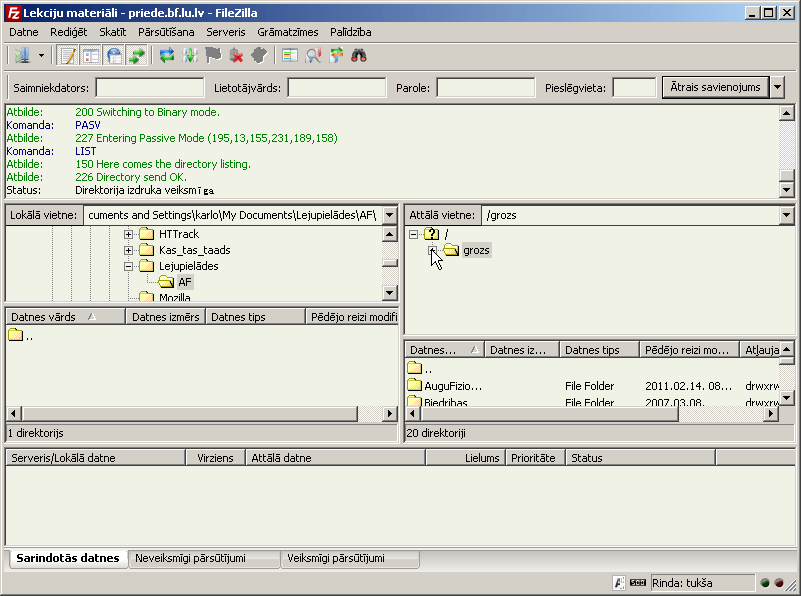The width and height of the screenshot is (801, 596).
Task: Select the remote root folder icon
Action: click(x=432, y=234)
